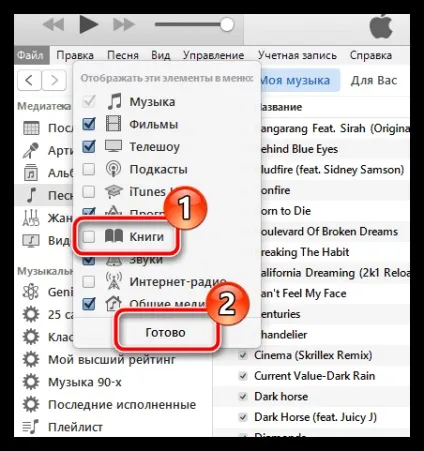
Task: Confirm with the Готово button
Action: pos(165,332)
